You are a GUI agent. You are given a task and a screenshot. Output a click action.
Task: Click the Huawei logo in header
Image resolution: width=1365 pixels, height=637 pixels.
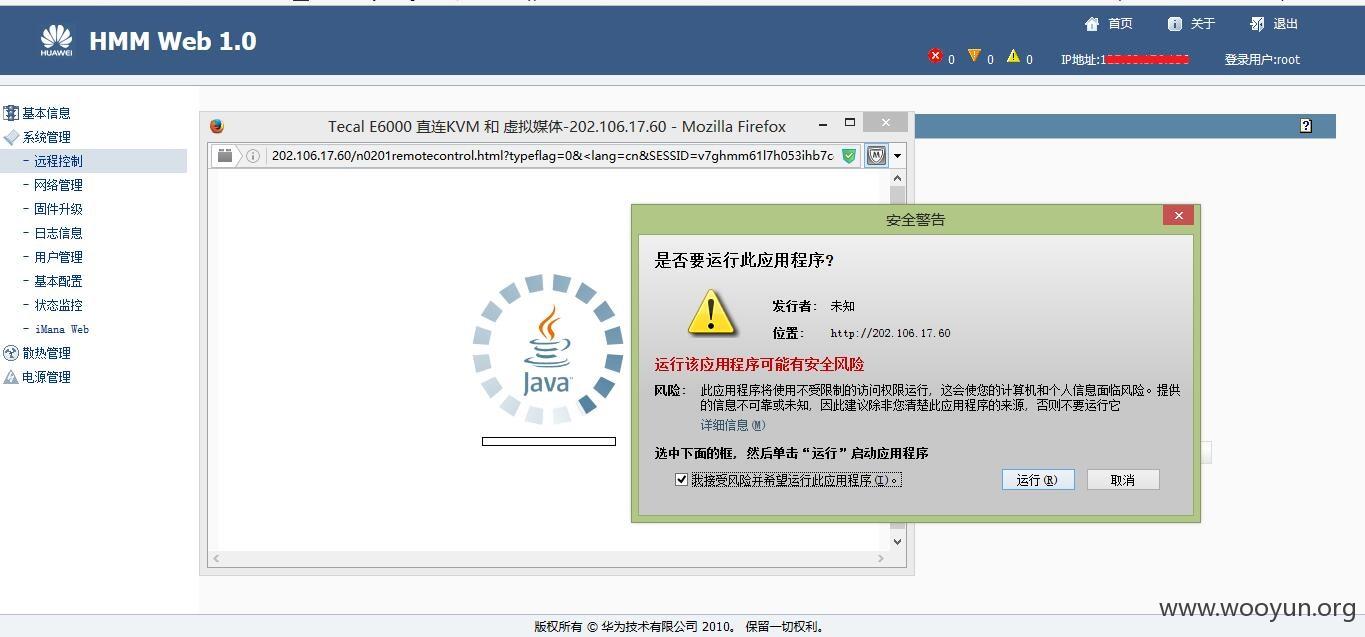pos(56,41)
